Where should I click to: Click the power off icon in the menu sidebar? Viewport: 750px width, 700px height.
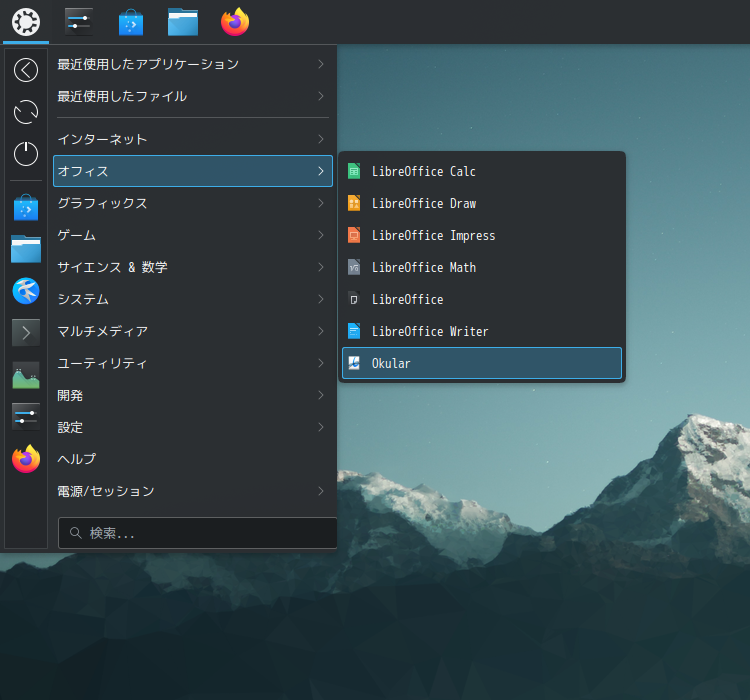pos(26,154)
